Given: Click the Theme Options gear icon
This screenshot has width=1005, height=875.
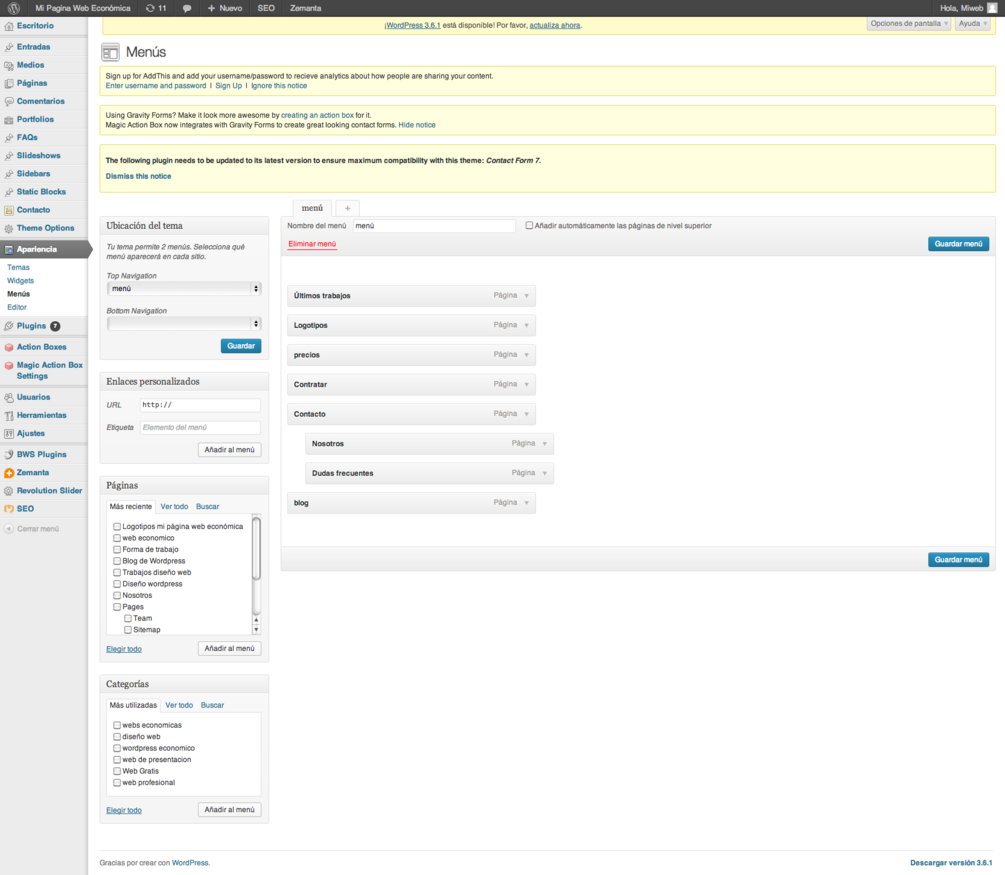Looking at the screenshot, I should (x=9, y=228).
